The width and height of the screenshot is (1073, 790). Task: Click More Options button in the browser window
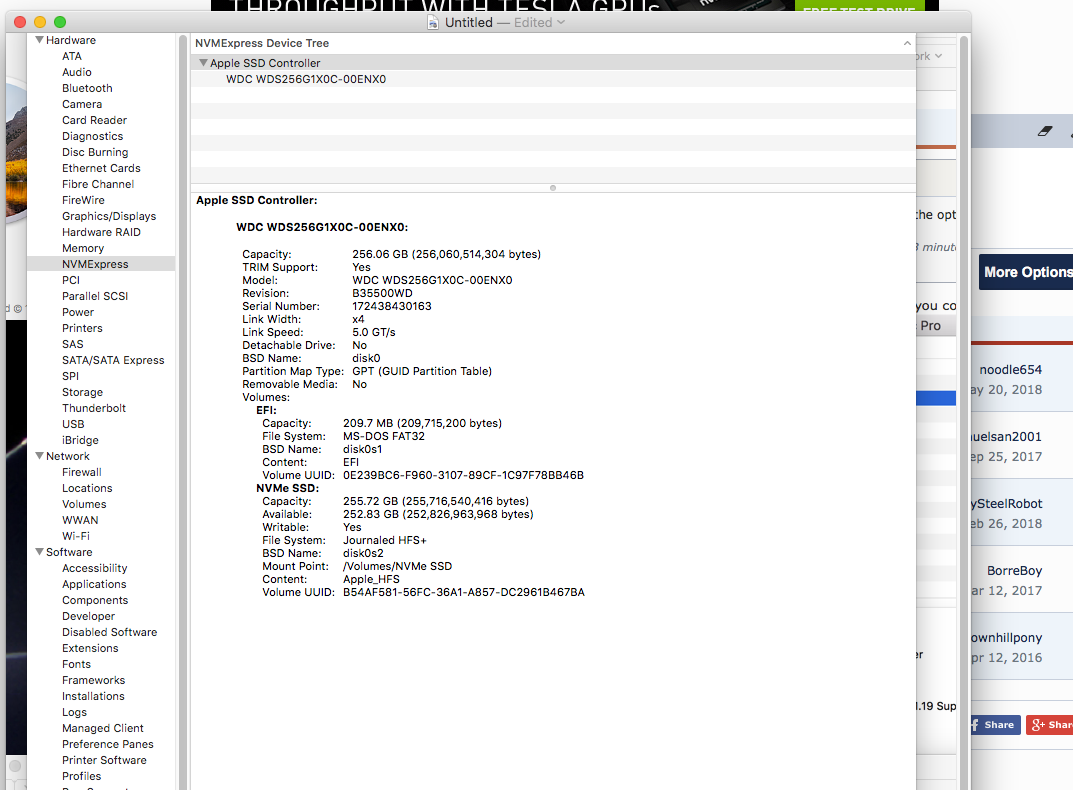tap(1026, 272)
